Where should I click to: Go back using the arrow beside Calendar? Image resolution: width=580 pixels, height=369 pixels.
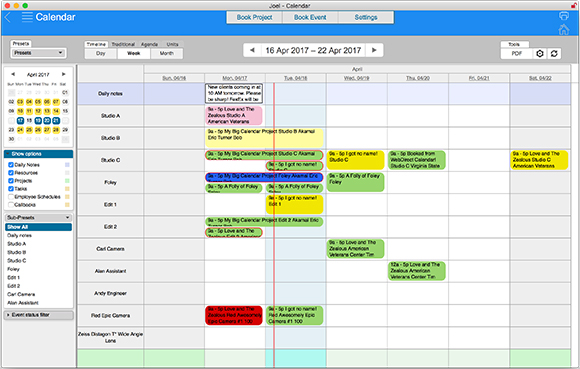coord(8,17)
